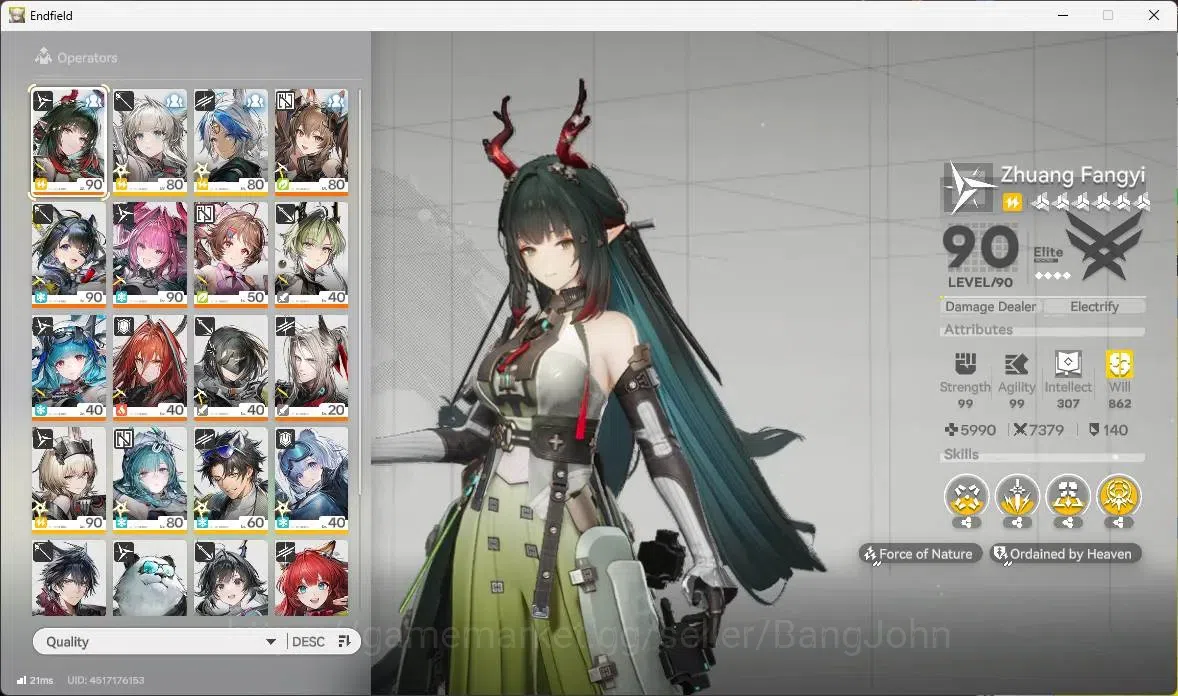Select the teal-haired level 80 operator
1178x696 pixels.
pyautogui.click(x=150, y=480)
